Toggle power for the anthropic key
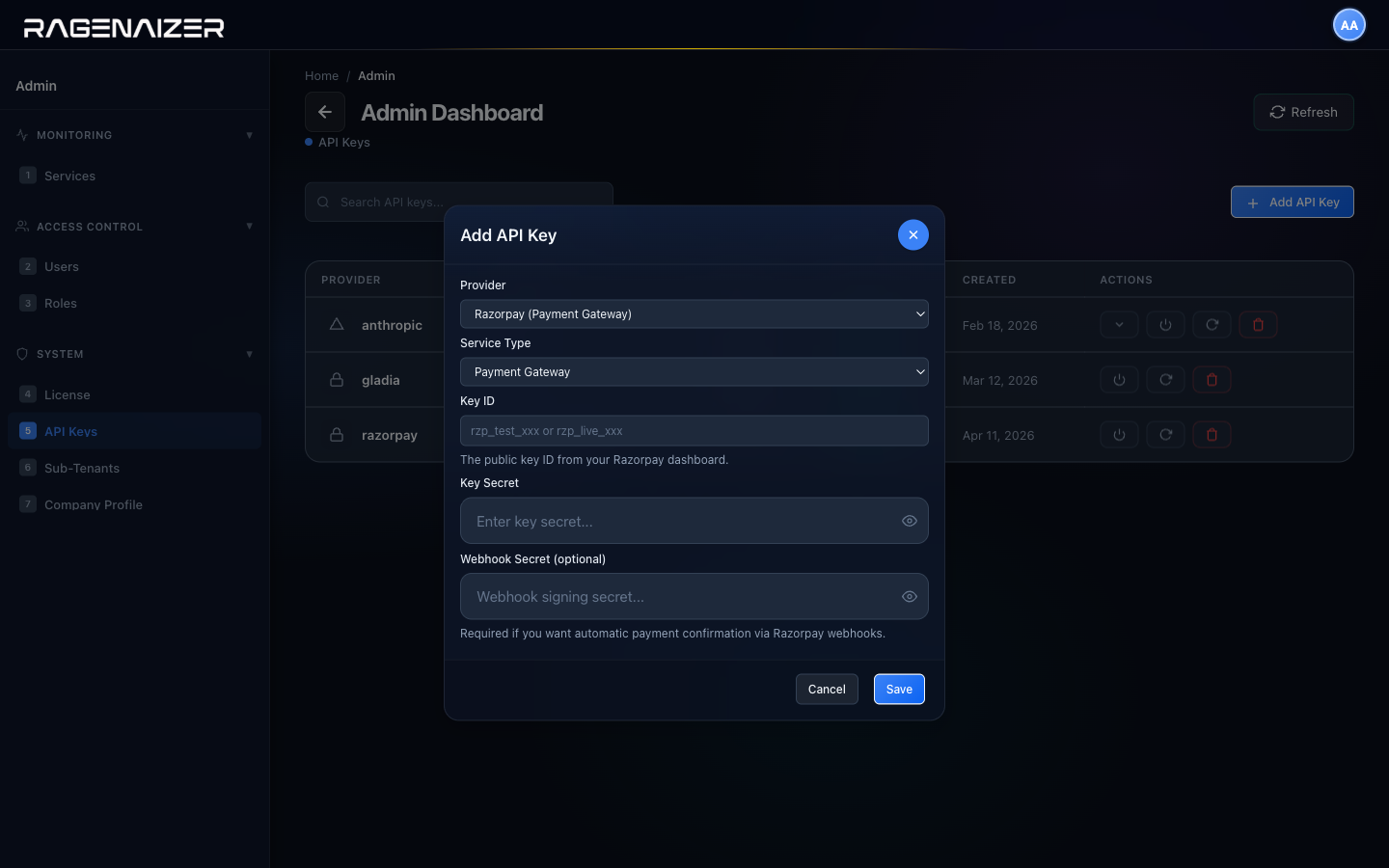The image size is (1389, 868). point(1165,325)
